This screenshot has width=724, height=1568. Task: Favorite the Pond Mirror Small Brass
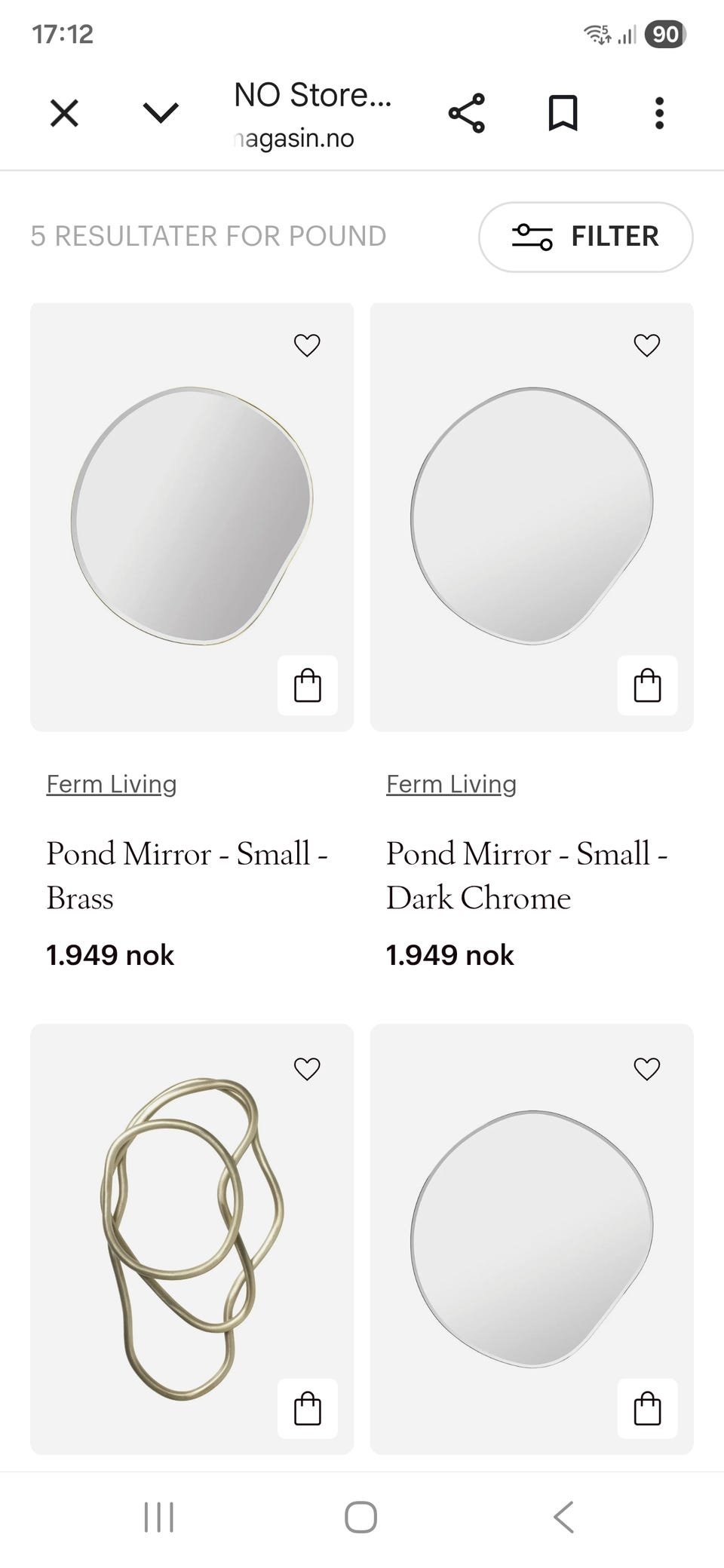(x=307, y=345)
